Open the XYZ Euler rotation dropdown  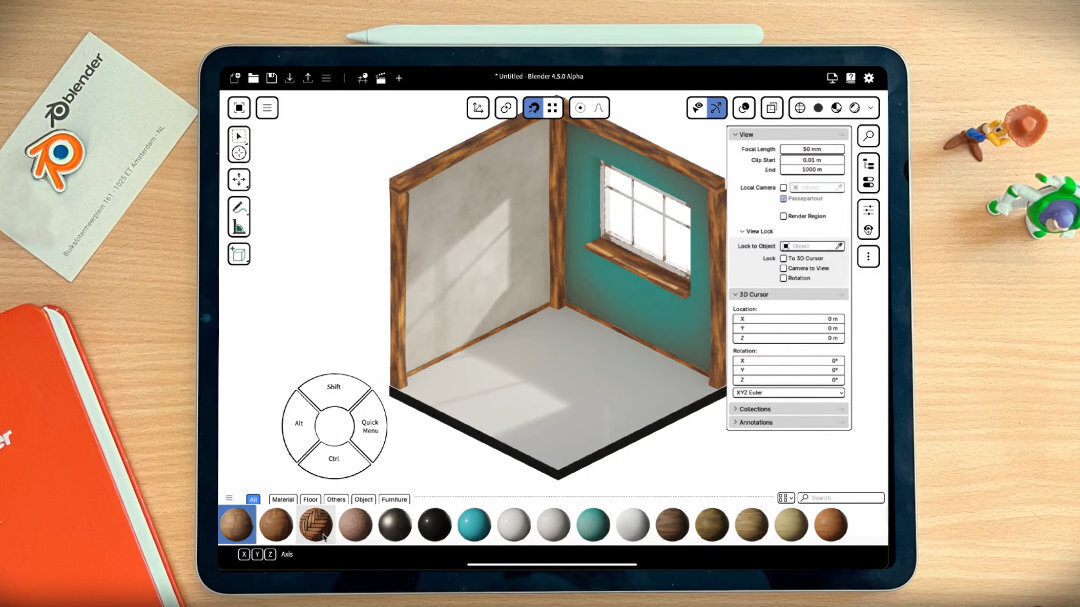[x=789, y=393]
